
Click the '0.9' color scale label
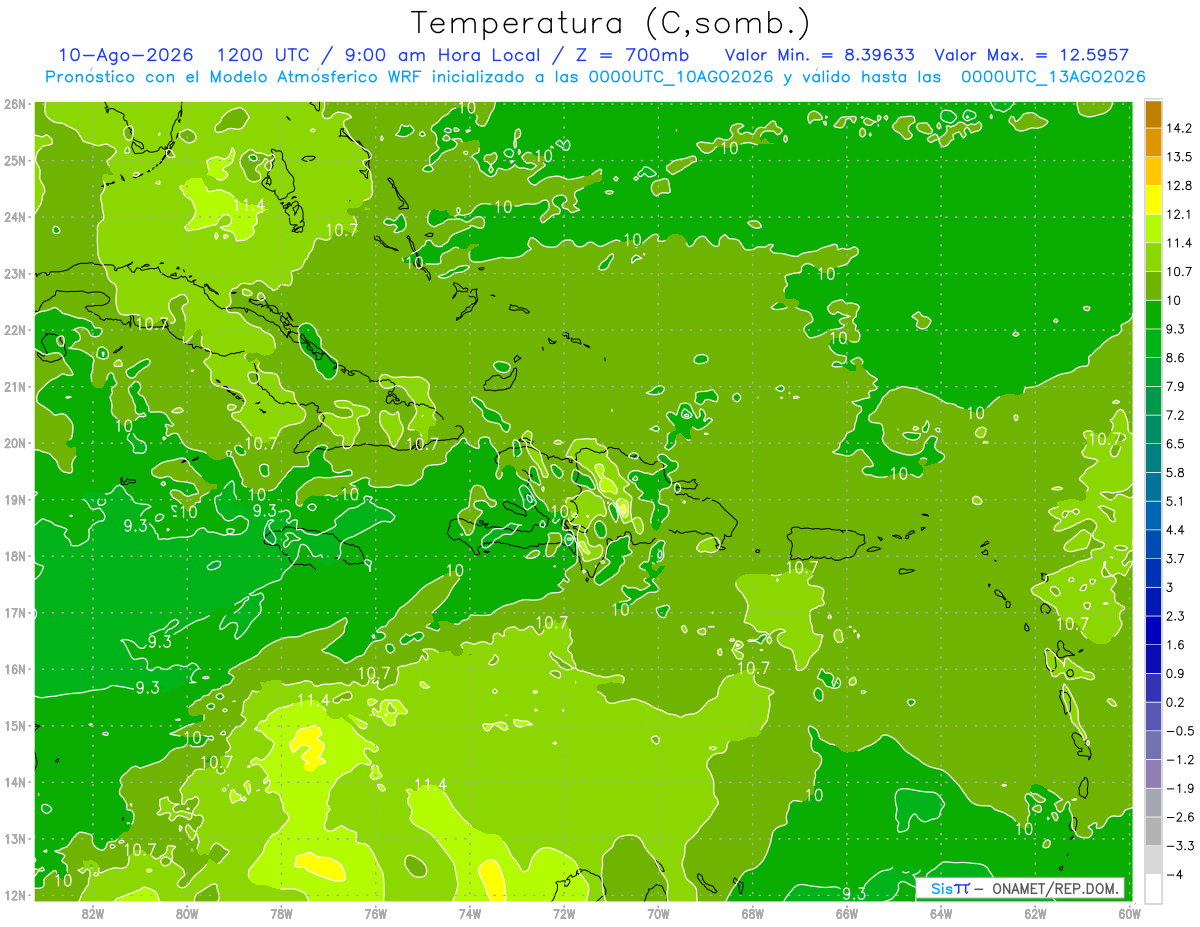tap(1176, 673)
